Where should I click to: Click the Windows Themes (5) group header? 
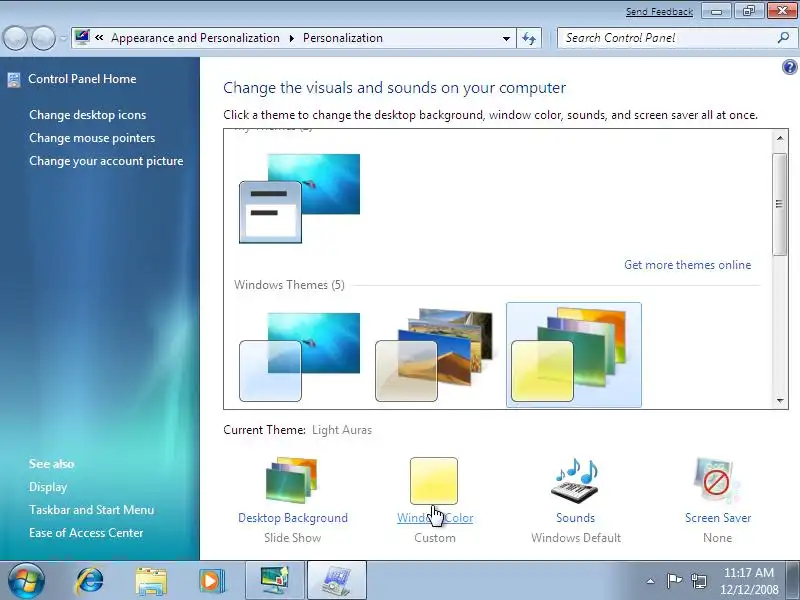(x=289, y=285)
